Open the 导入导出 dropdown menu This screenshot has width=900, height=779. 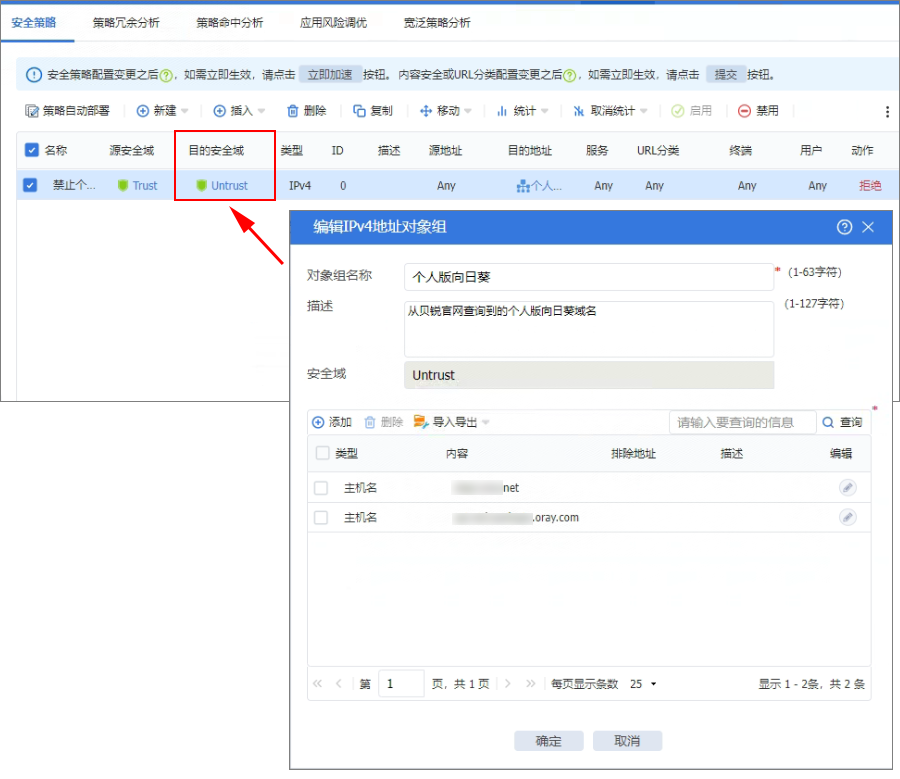tap(486, 423)
